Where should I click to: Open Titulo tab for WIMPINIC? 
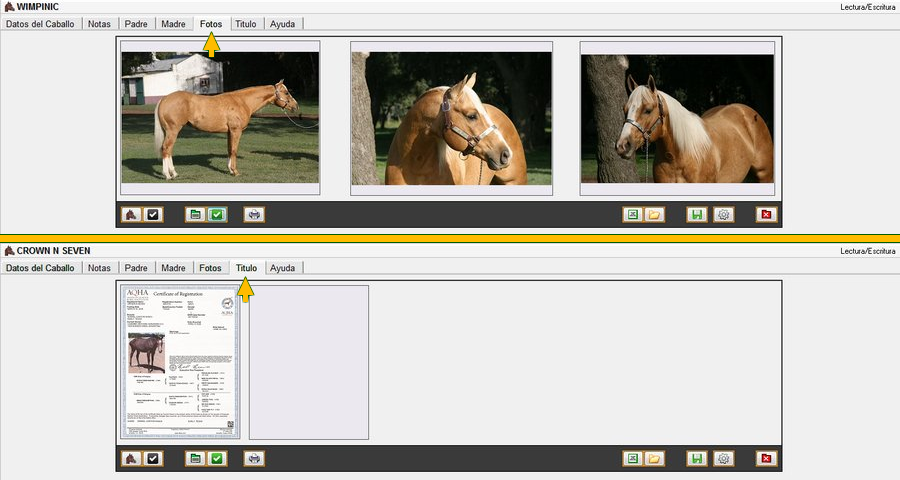pyautogui.click(x=246, y=24)
